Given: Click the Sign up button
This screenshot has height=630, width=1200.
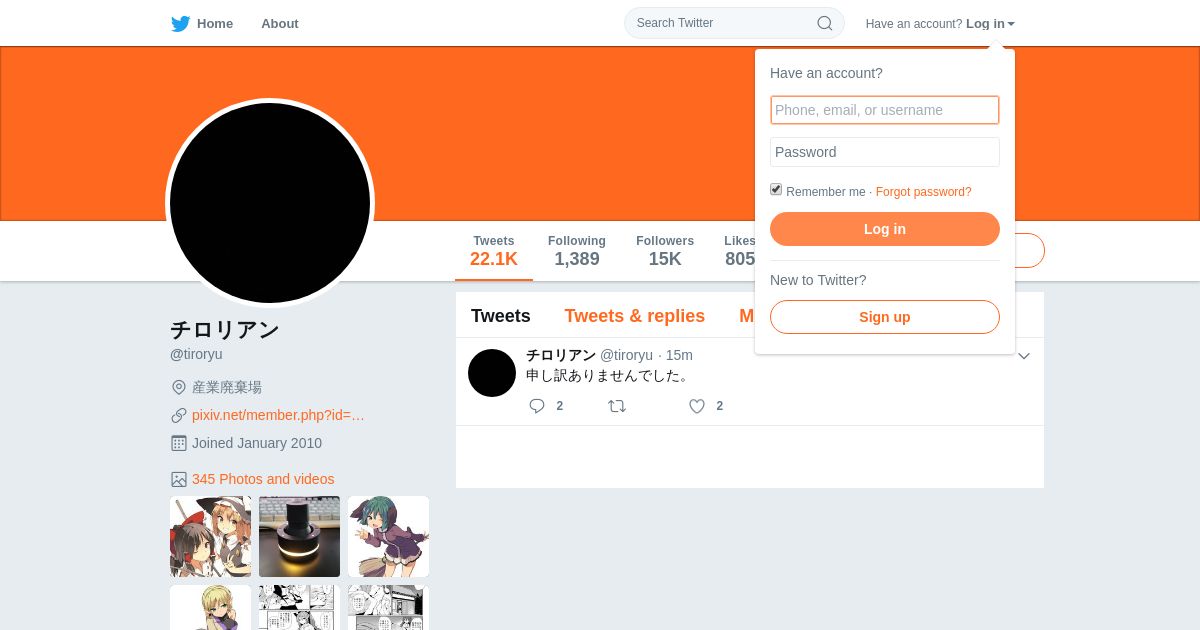Looking at the screenshot, I should (885, 317).
